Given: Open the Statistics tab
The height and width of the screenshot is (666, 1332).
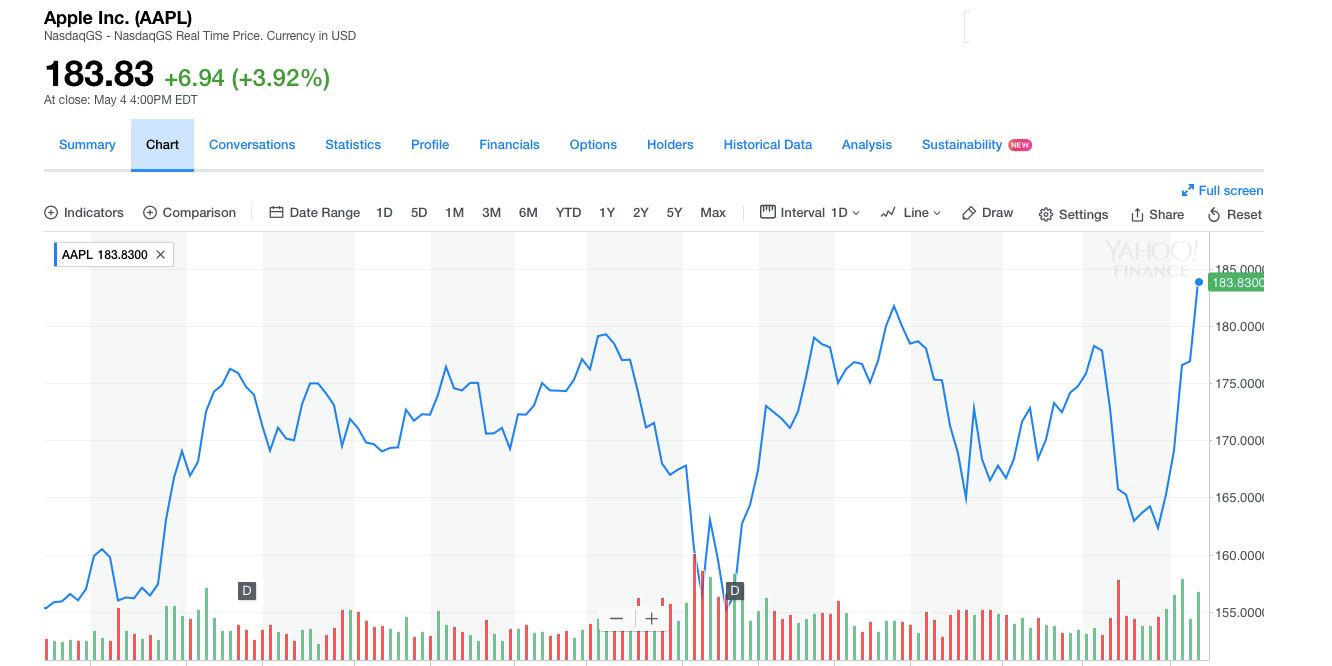Looking at the screenshot, I should 353,145.
